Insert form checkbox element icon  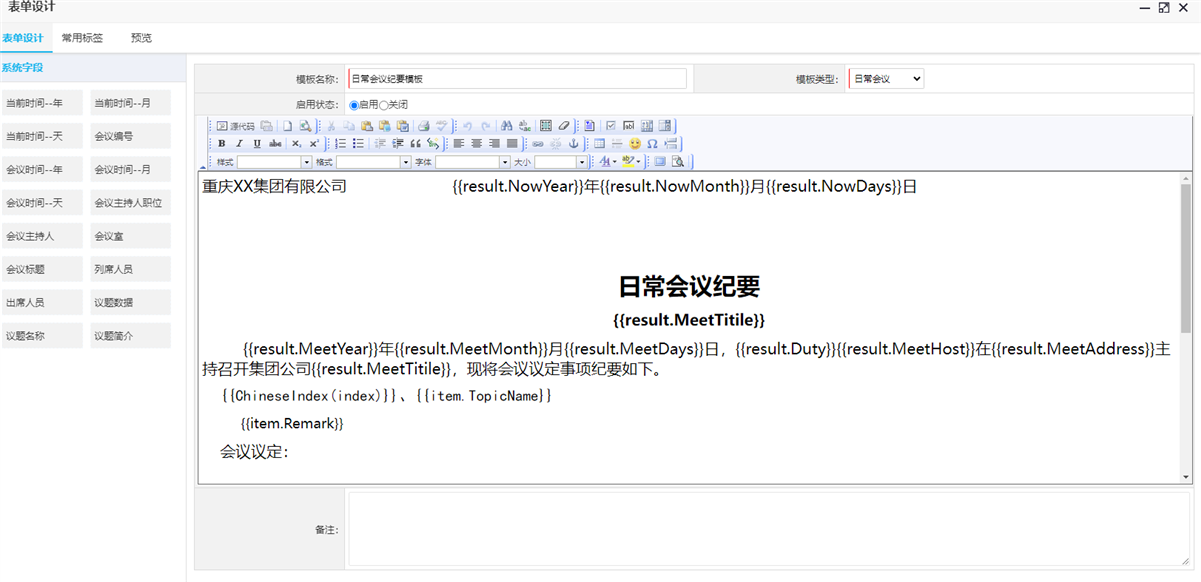[x=611, y=126]
